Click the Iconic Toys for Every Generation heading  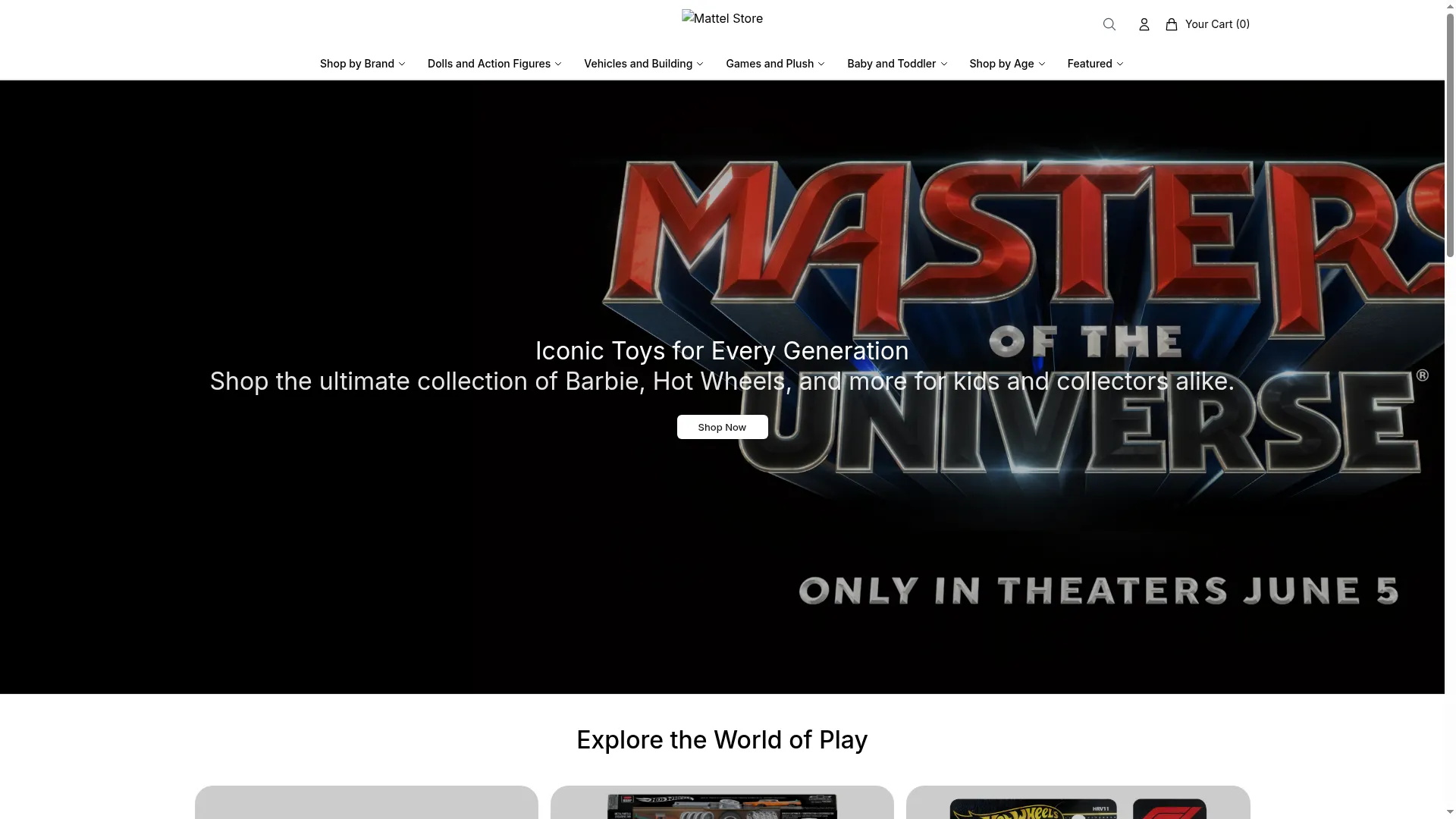click(x=722, y=351)
